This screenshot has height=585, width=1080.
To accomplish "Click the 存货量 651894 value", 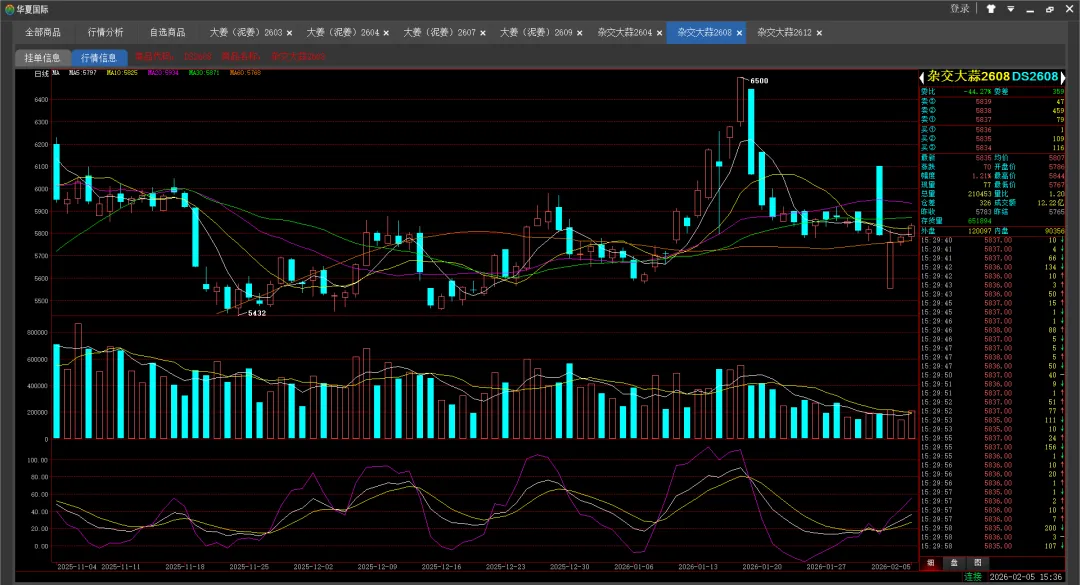I will (x=979, y=221).
